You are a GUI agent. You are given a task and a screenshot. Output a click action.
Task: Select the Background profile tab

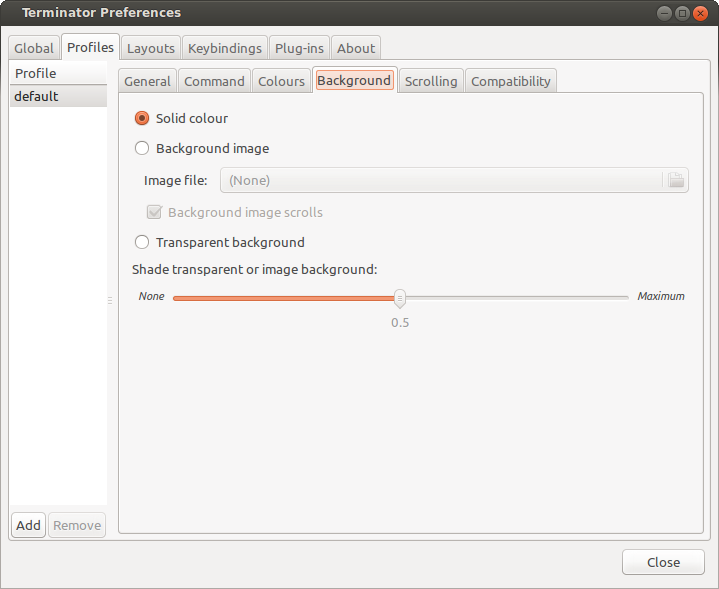(x=354, y=80)
